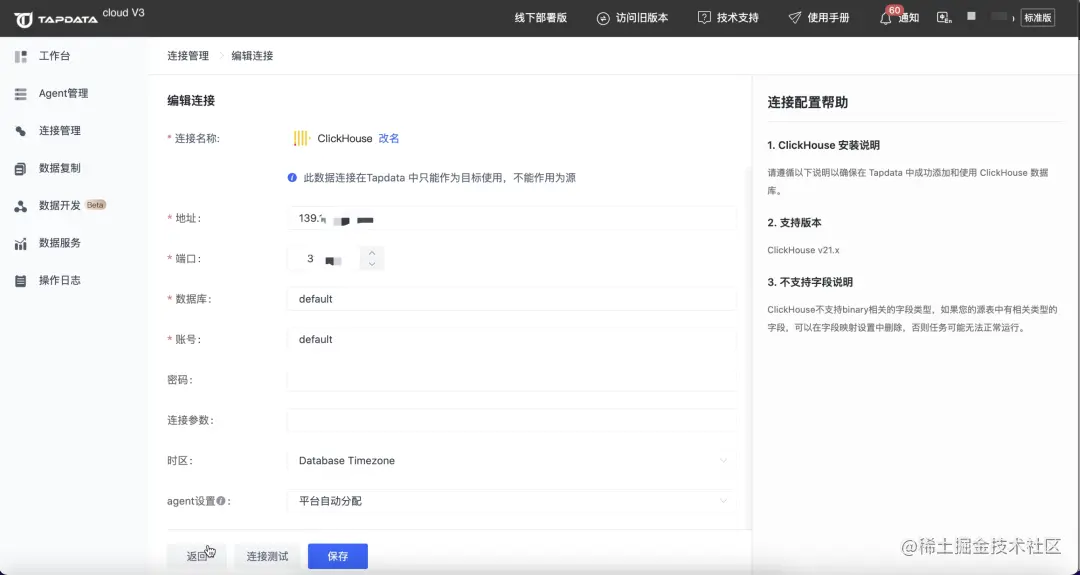
Task: Increase the port number
Action: click(372, 253)
